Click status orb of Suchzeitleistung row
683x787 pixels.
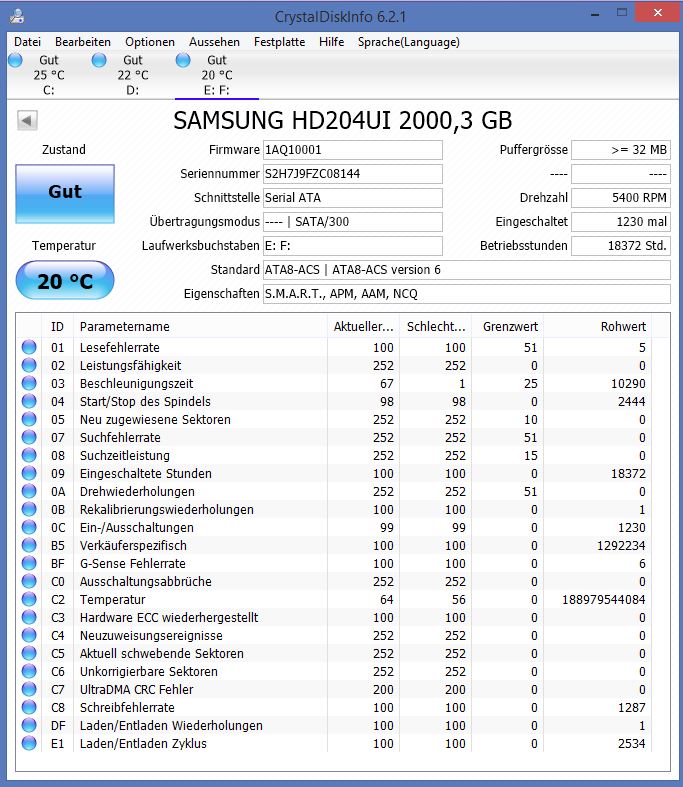click(29, 455)
